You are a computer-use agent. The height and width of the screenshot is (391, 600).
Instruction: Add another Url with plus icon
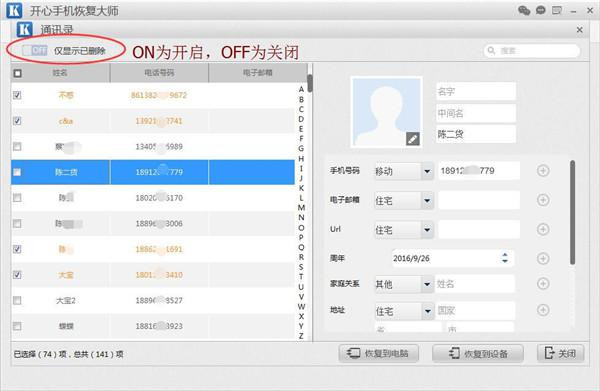tap(543, 229)
